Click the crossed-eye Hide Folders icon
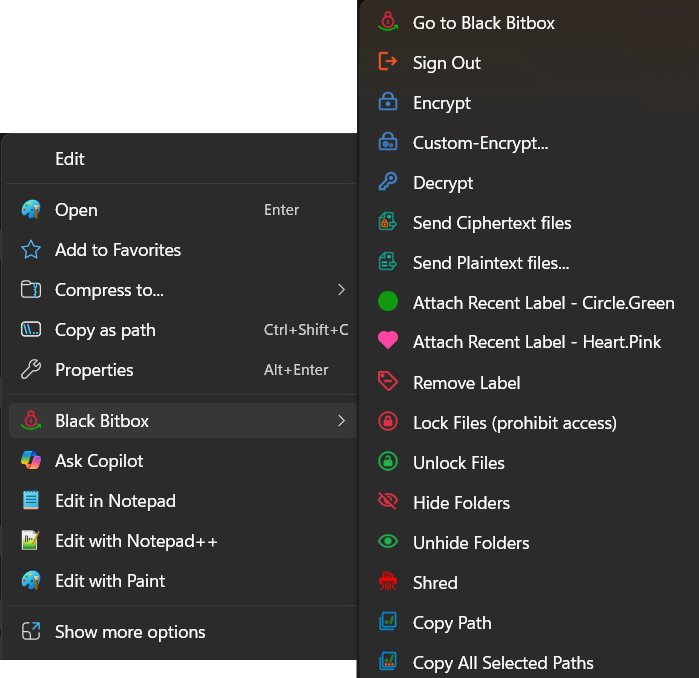 388,501
